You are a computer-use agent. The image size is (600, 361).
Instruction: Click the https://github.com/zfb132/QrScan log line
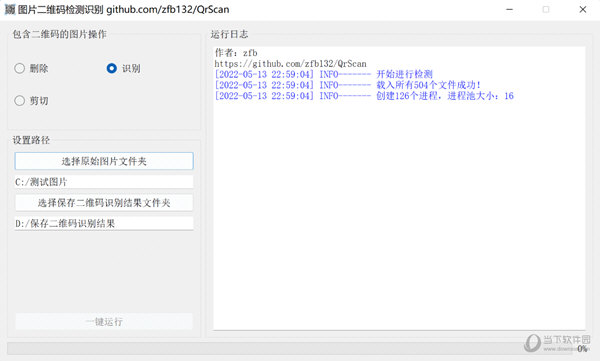pyautogui.click(x=290, y=64)
